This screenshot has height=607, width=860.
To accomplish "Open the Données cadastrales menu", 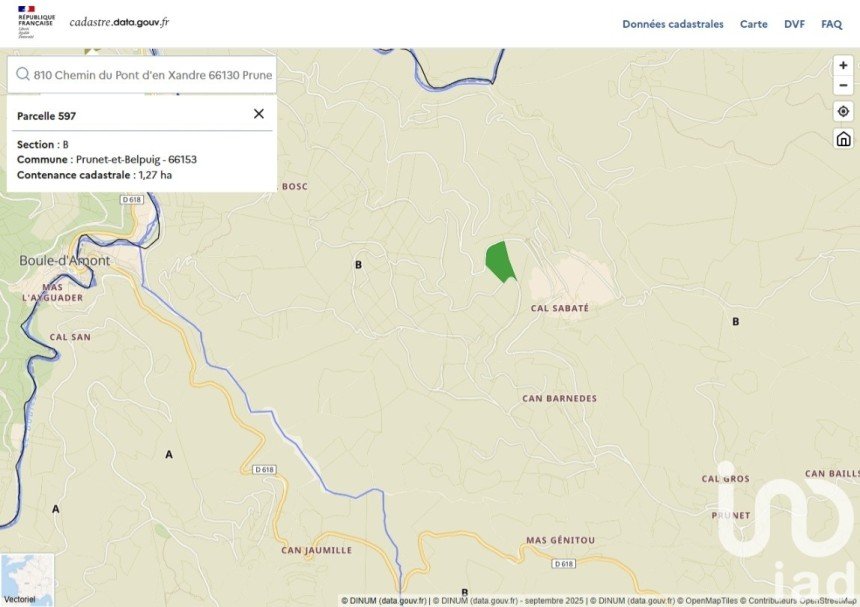I will pyautogui.click(x=672, y=24).
